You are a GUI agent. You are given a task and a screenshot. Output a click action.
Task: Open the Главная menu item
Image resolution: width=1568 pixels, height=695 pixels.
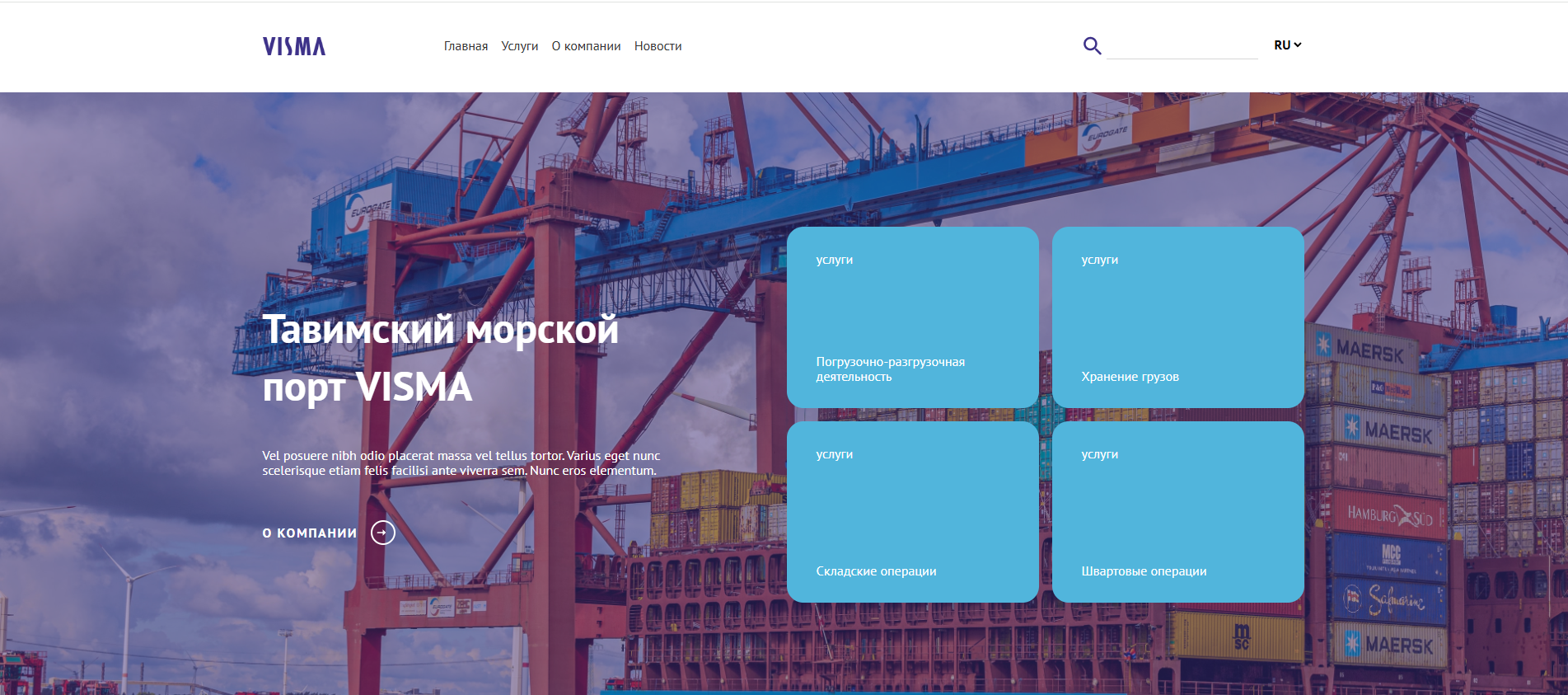(466, 46)
